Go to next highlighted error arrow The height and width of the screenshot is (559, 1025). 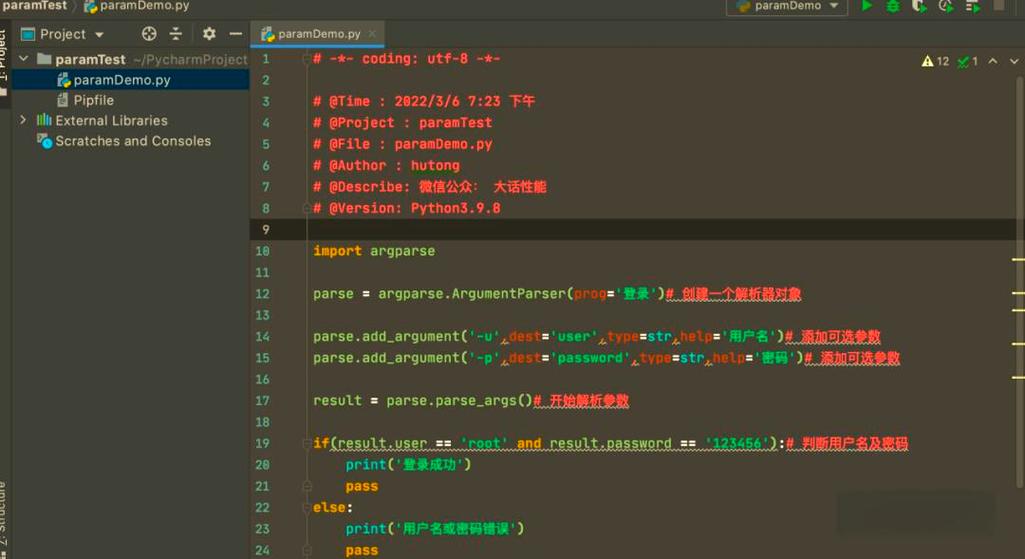[x=1014, y=61]
